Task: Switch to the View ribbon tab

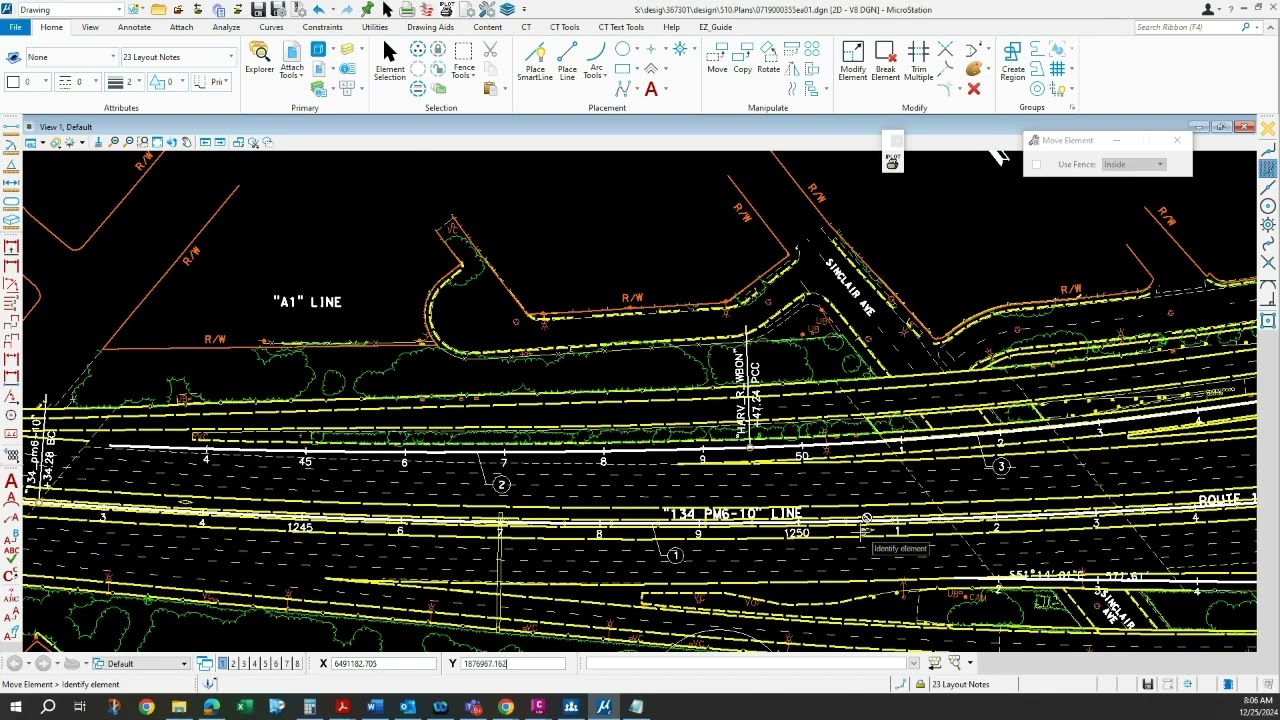Action: pyautogui.click(x=90, y=27)
